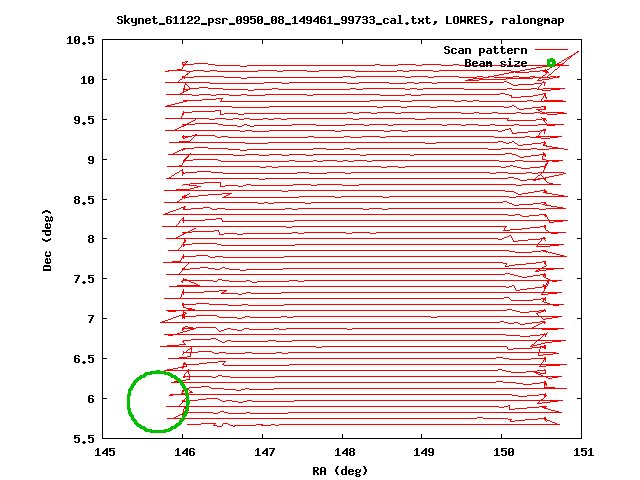The height and width of the screenshot is (480, 640).
Task: Click the 146 tick label on RA axis
Action: pyautogui.click(x=185, y=453)
